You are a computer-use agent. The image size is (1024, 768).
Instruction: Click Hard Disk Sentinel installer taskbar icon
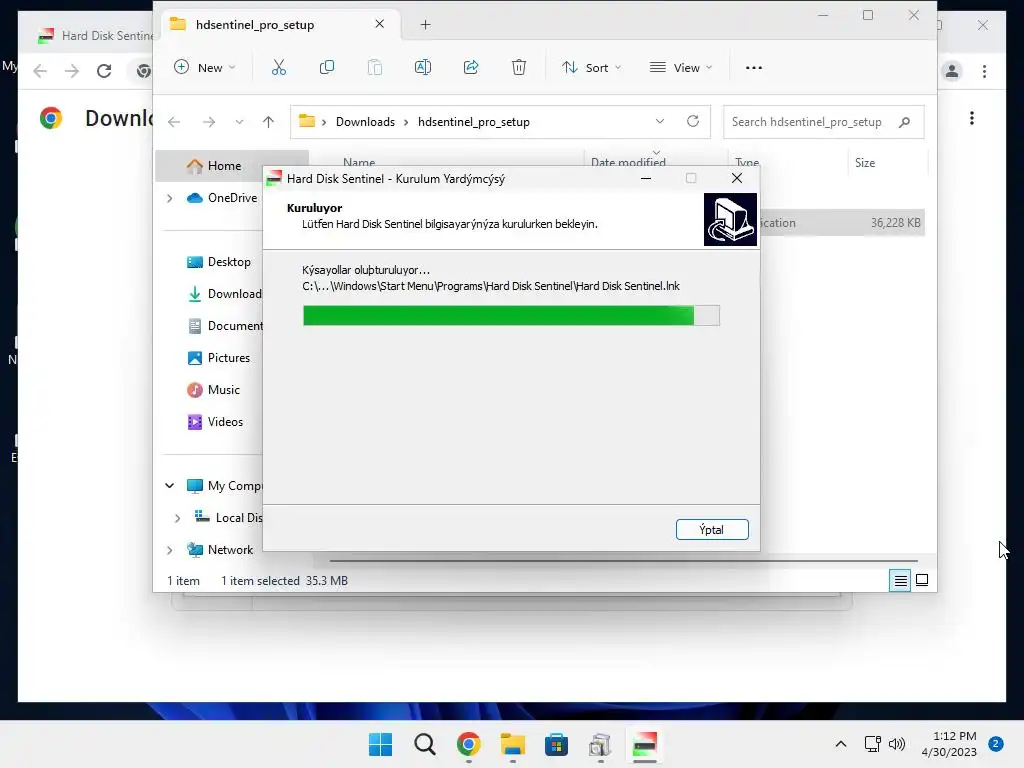point(645,744)
